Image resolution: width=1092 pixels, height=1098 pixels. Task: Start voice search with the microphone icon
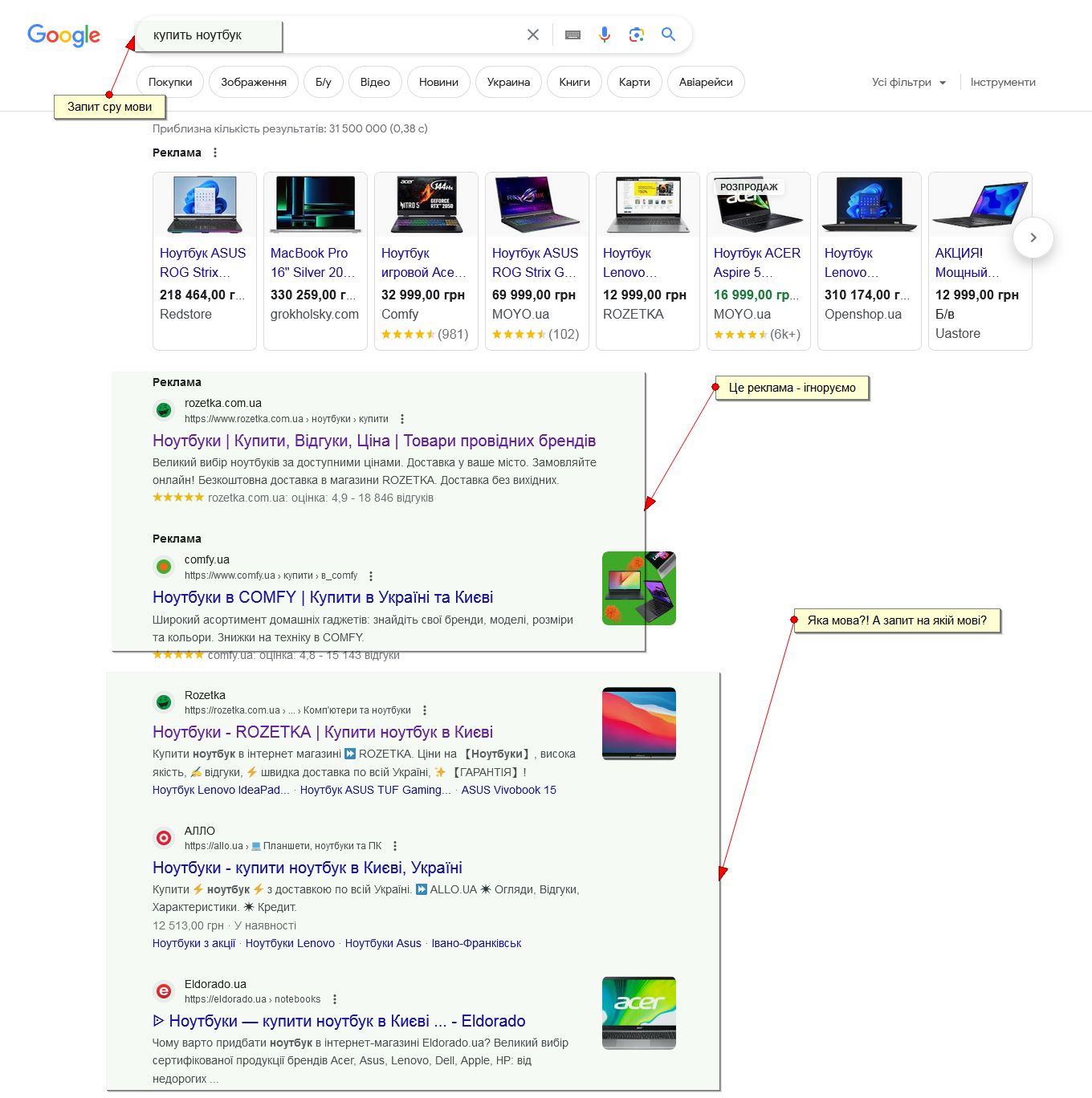pos(605,35)
